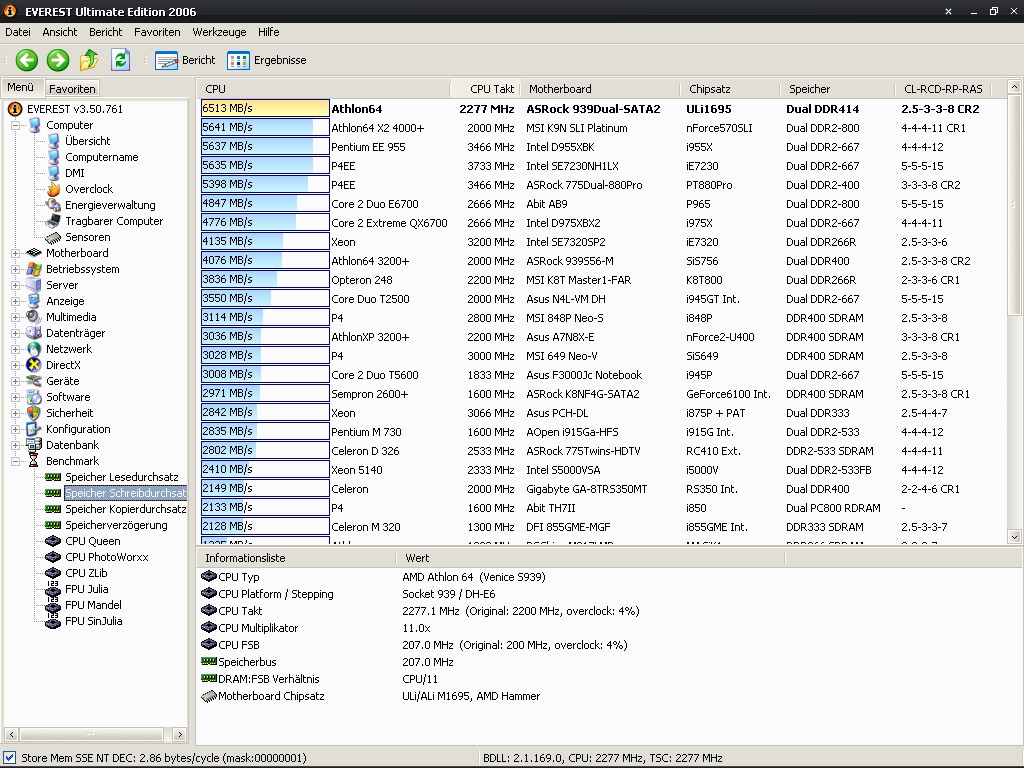Select FPU SinJulia benchmark icon
This screenshot has width=1024, height=768.
click(x=53, y=621)
